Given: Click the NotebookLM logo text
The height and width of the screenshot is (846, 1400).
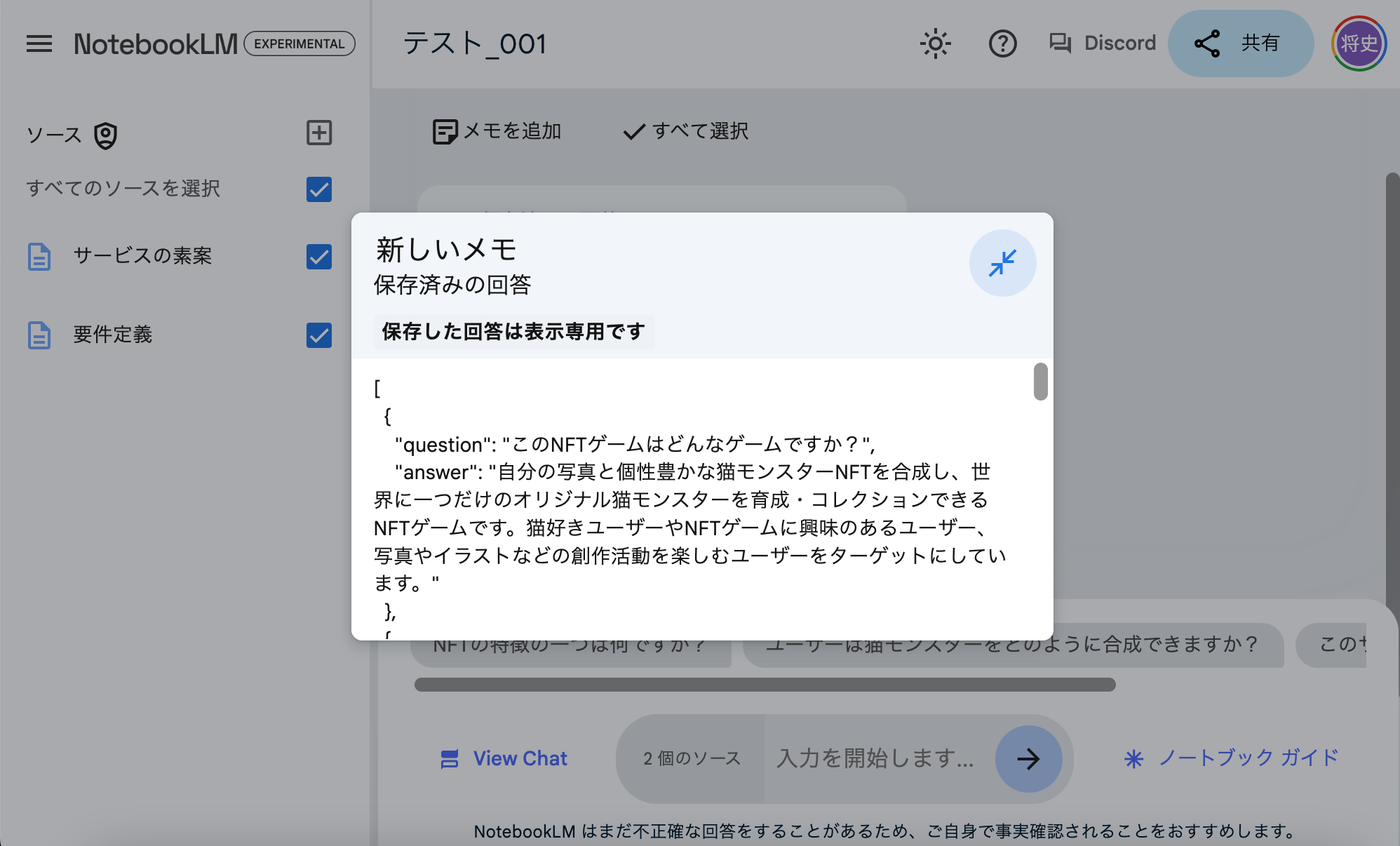Looking at the screenshot, I should coord(156,44).
